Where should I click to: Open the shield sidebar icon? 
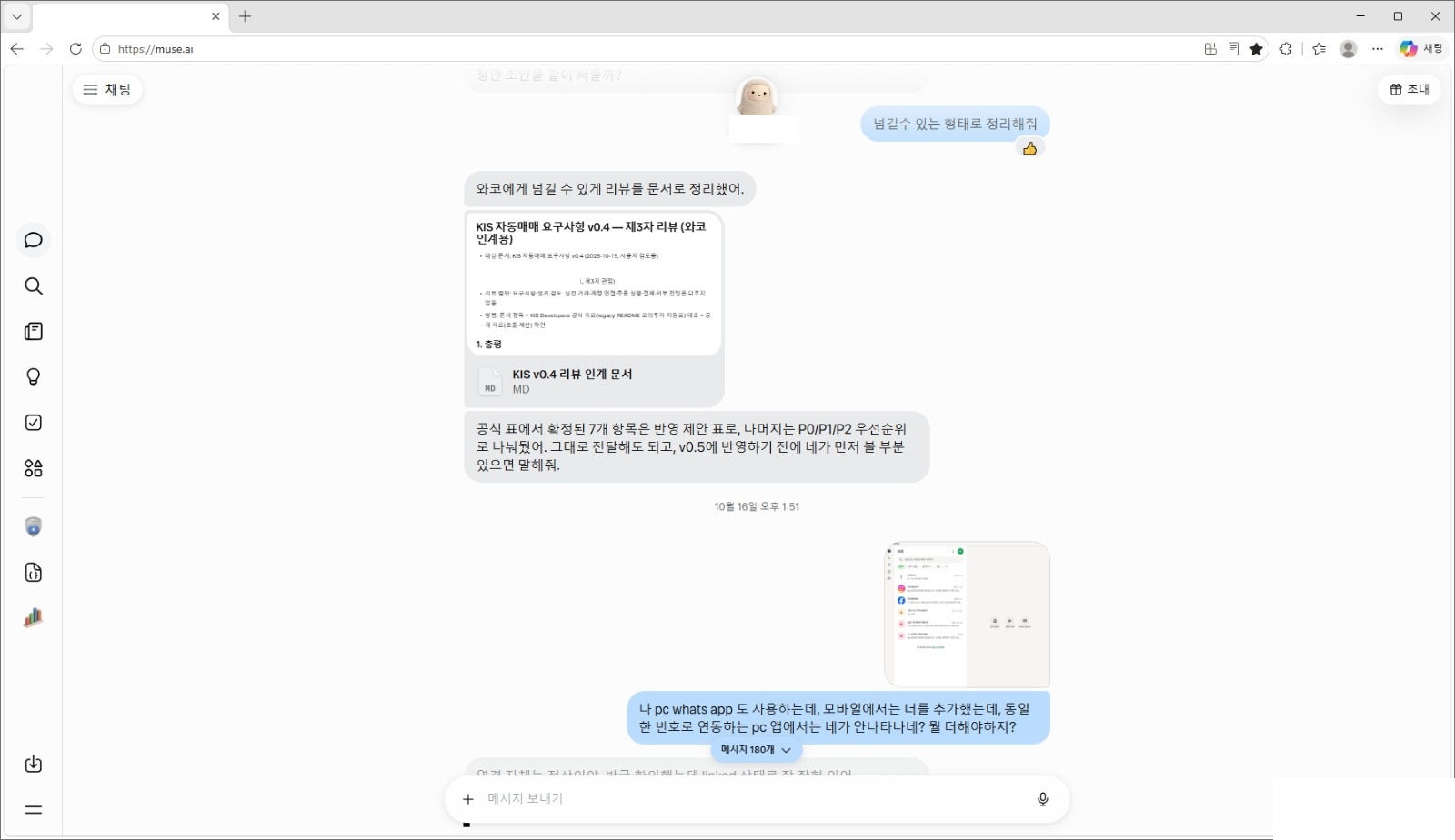click(34, 527)
